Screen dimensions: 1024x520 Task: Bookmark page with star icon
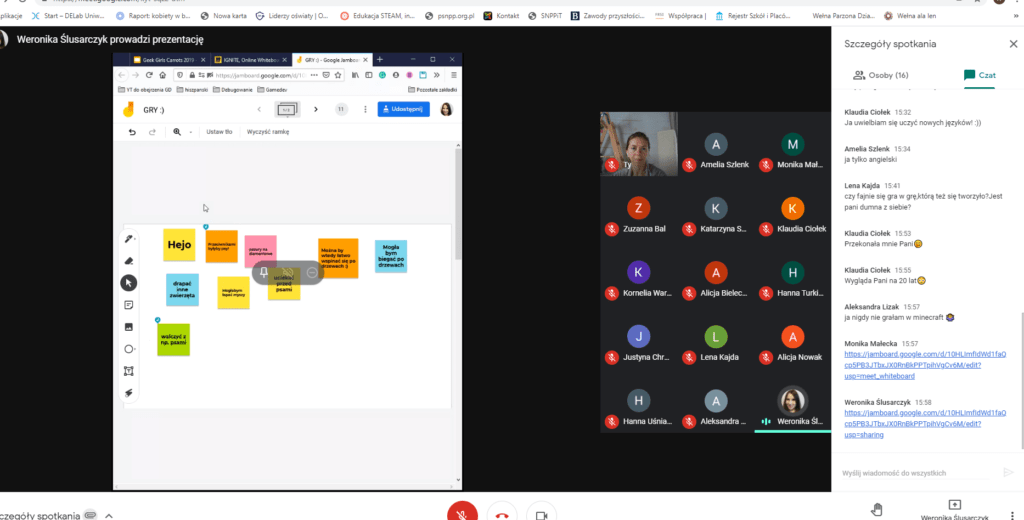point(338,75)
